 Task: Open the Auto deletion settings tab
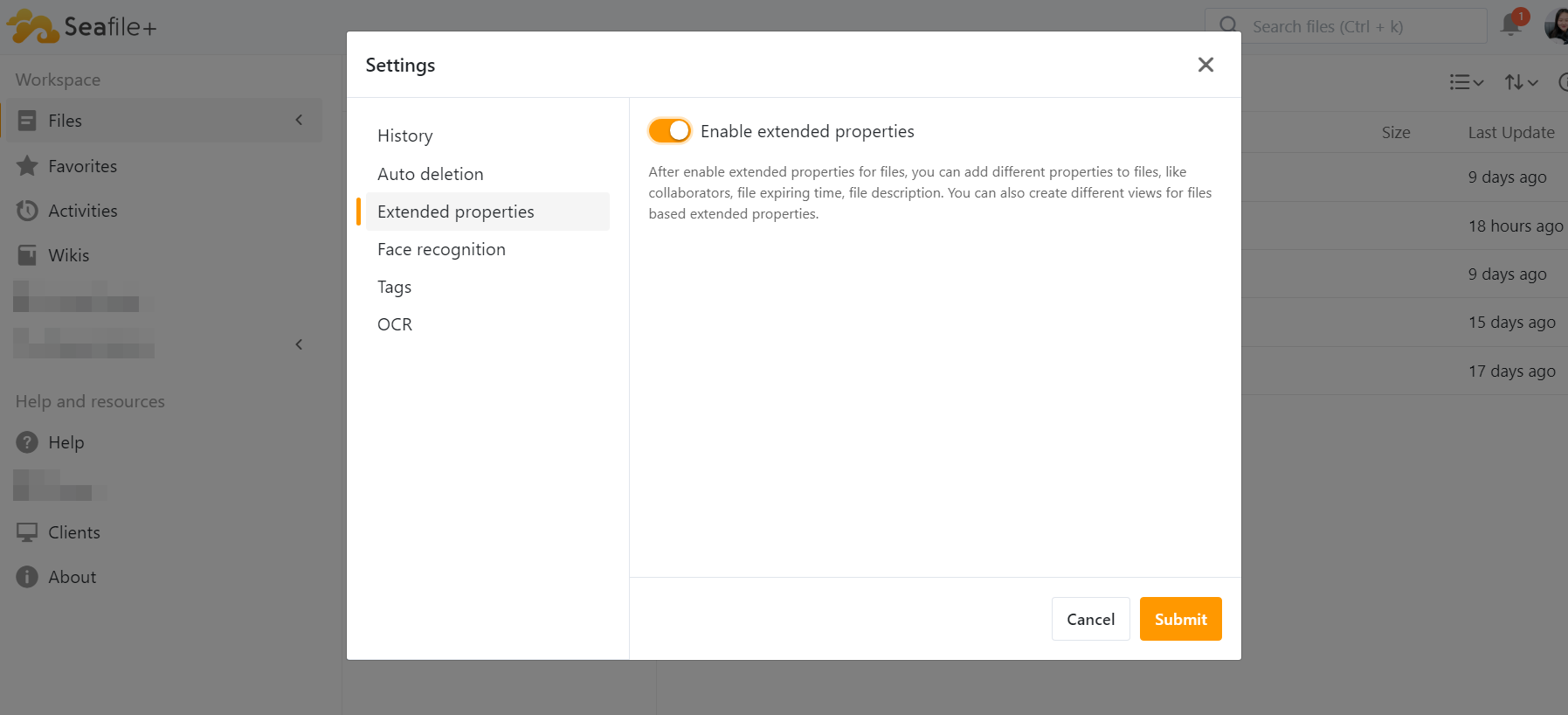tap(430, 174)
